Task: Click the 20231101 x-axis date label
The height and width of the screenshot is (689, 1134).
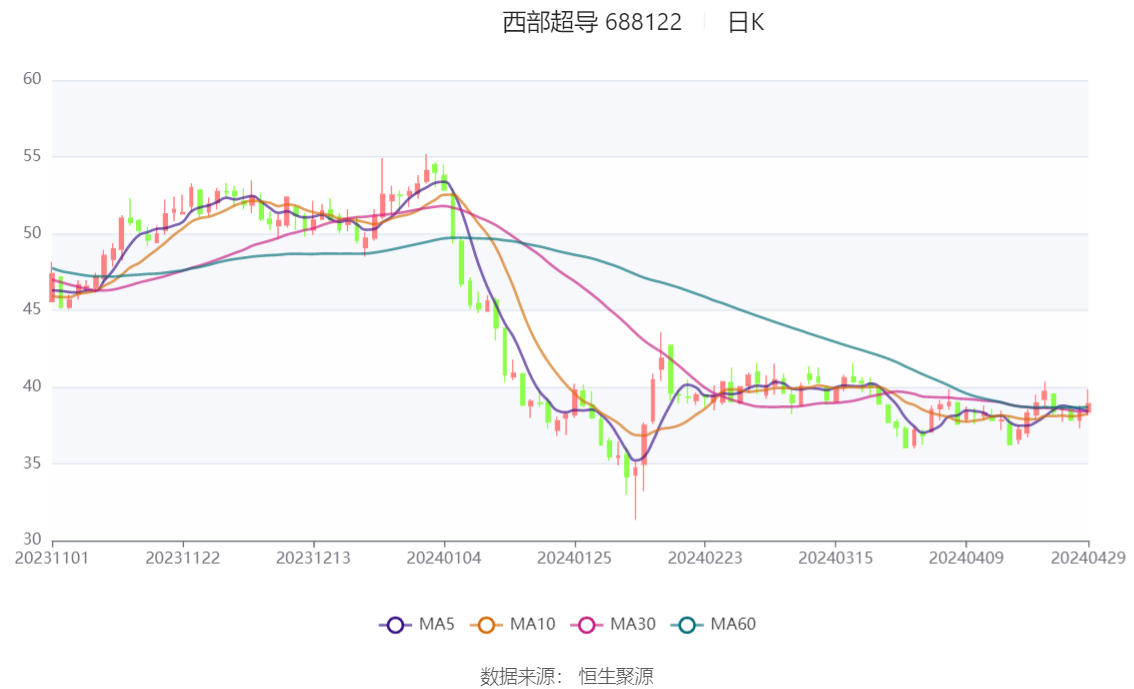Action: pyautogui.click(x=52, y=558)
